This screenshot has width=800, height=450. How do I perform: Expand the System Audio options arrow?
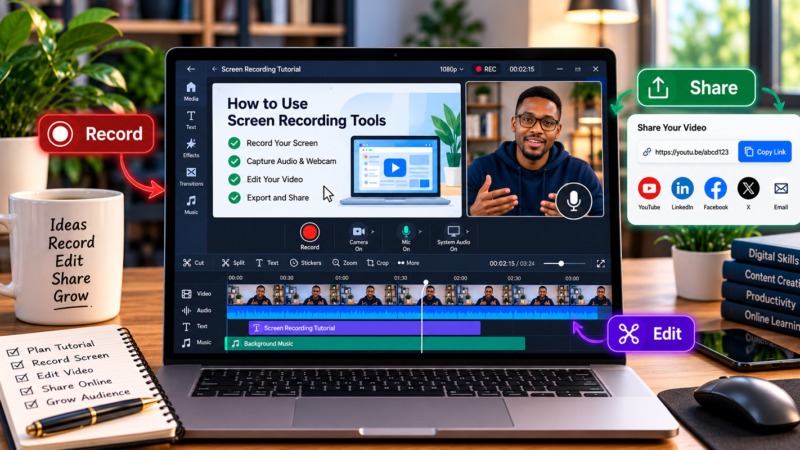tap(467, 232)
